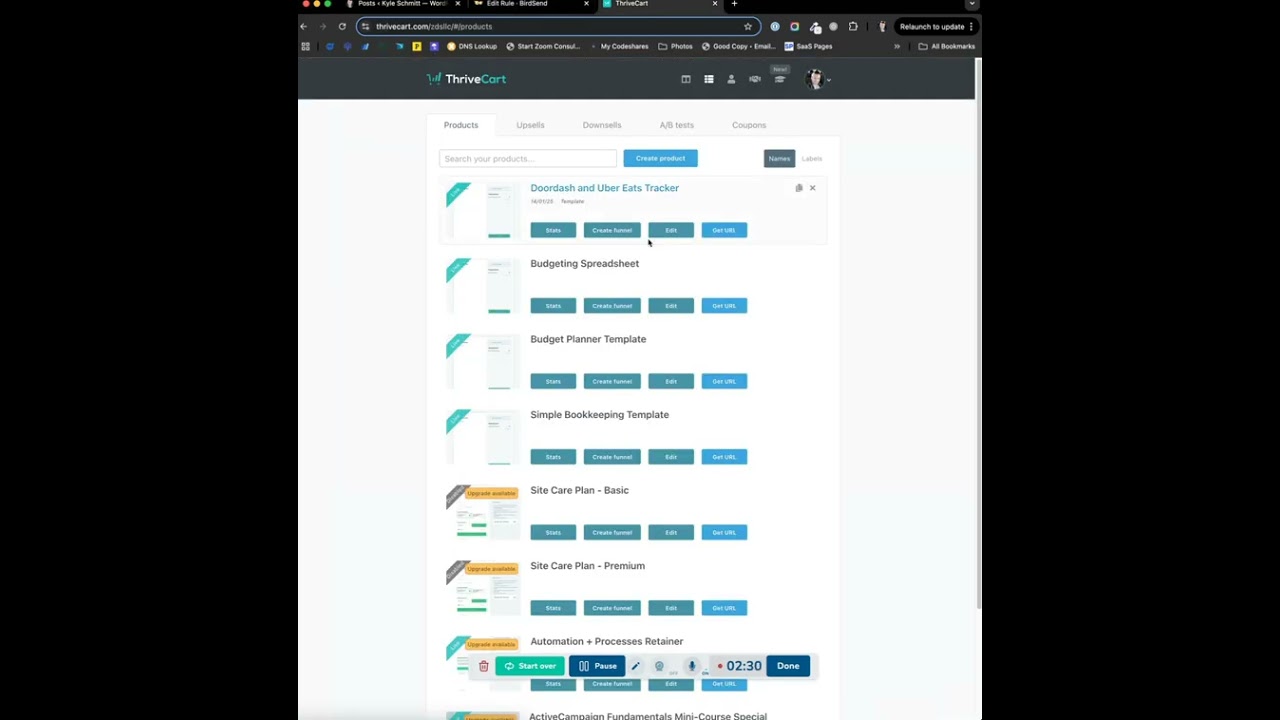Screen dimensions: 1280x720
Task: Open the Start Zoom Consul... bookmark
Action: 543,46
